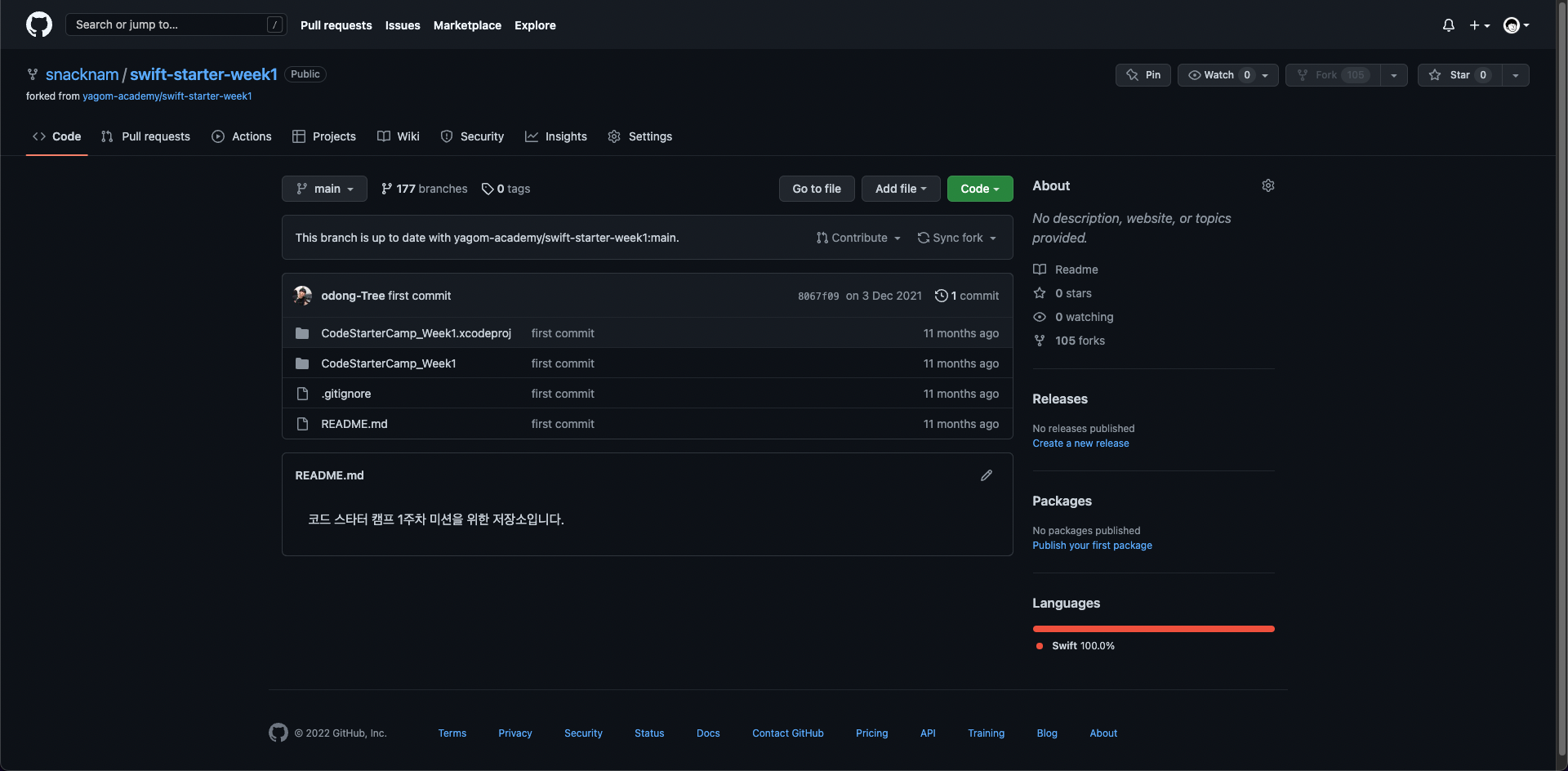Open the 177 branches link
Screen dimensions: 1568x771
[425, 189]
